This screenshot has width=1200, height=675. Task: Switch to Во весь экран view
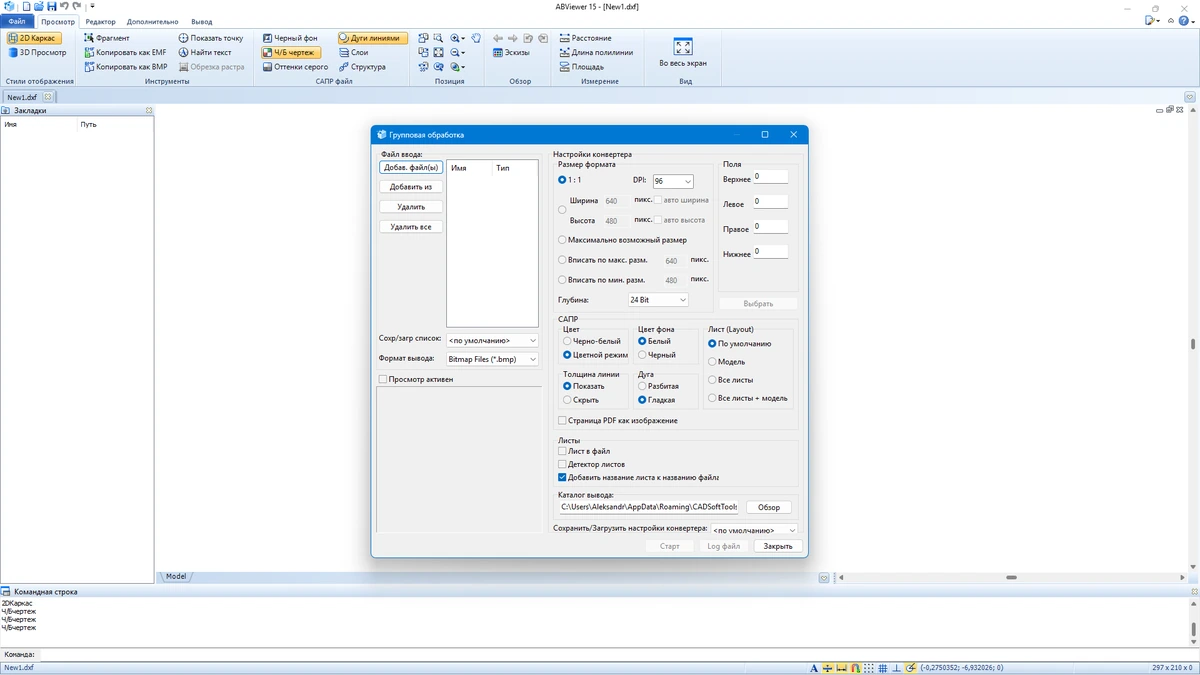pyautogui.click(x=683, y=52)
